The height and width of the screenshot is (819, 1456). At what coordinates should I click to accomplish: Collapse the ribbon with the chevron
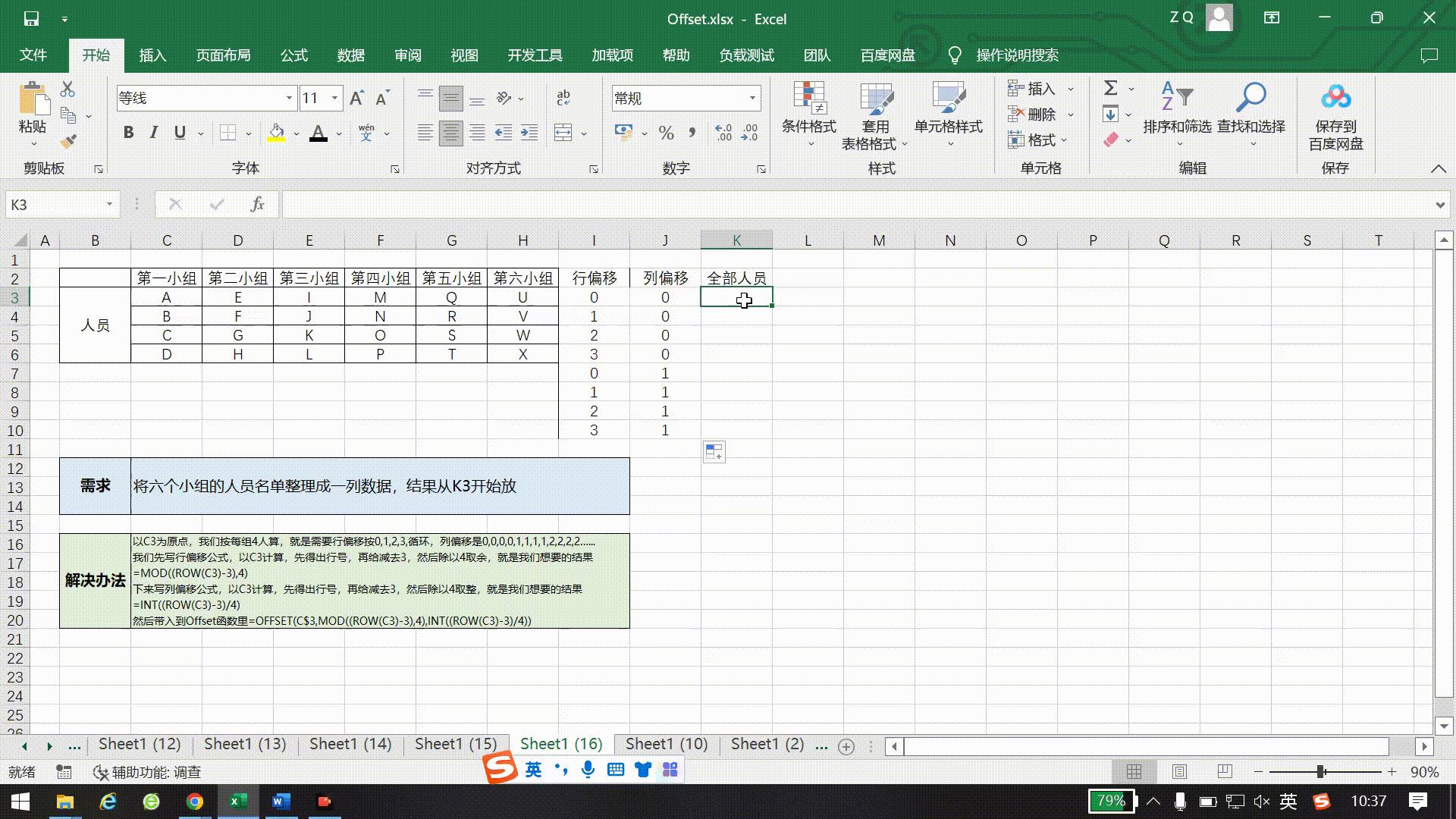[1438, 168]
